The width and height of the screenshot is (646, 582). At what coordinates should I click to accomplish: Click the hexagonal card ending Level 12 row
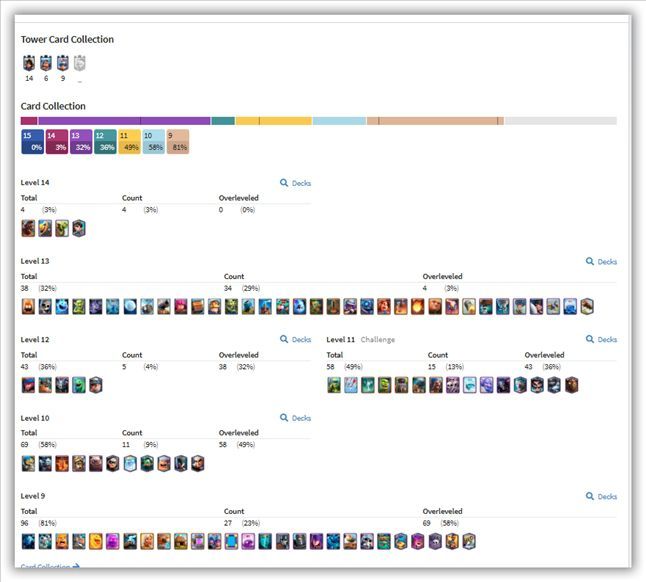click(x=96, y=385)
